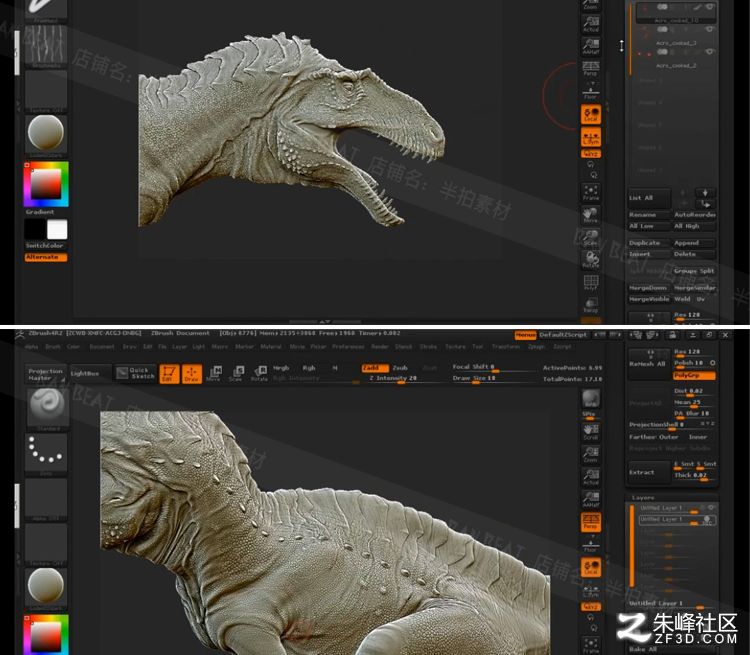
Task: Hide Acro_coelad_10 subtool via eye icon
Action: tap(710, 7)
